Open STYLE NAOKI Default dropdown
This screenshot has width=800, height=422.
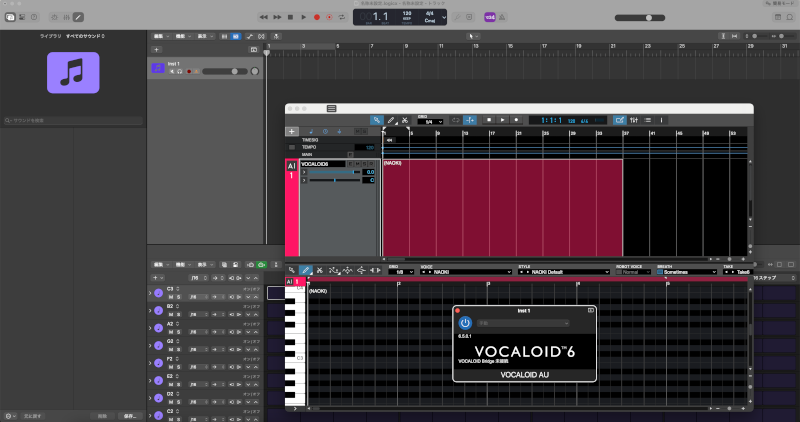point(564,272)
